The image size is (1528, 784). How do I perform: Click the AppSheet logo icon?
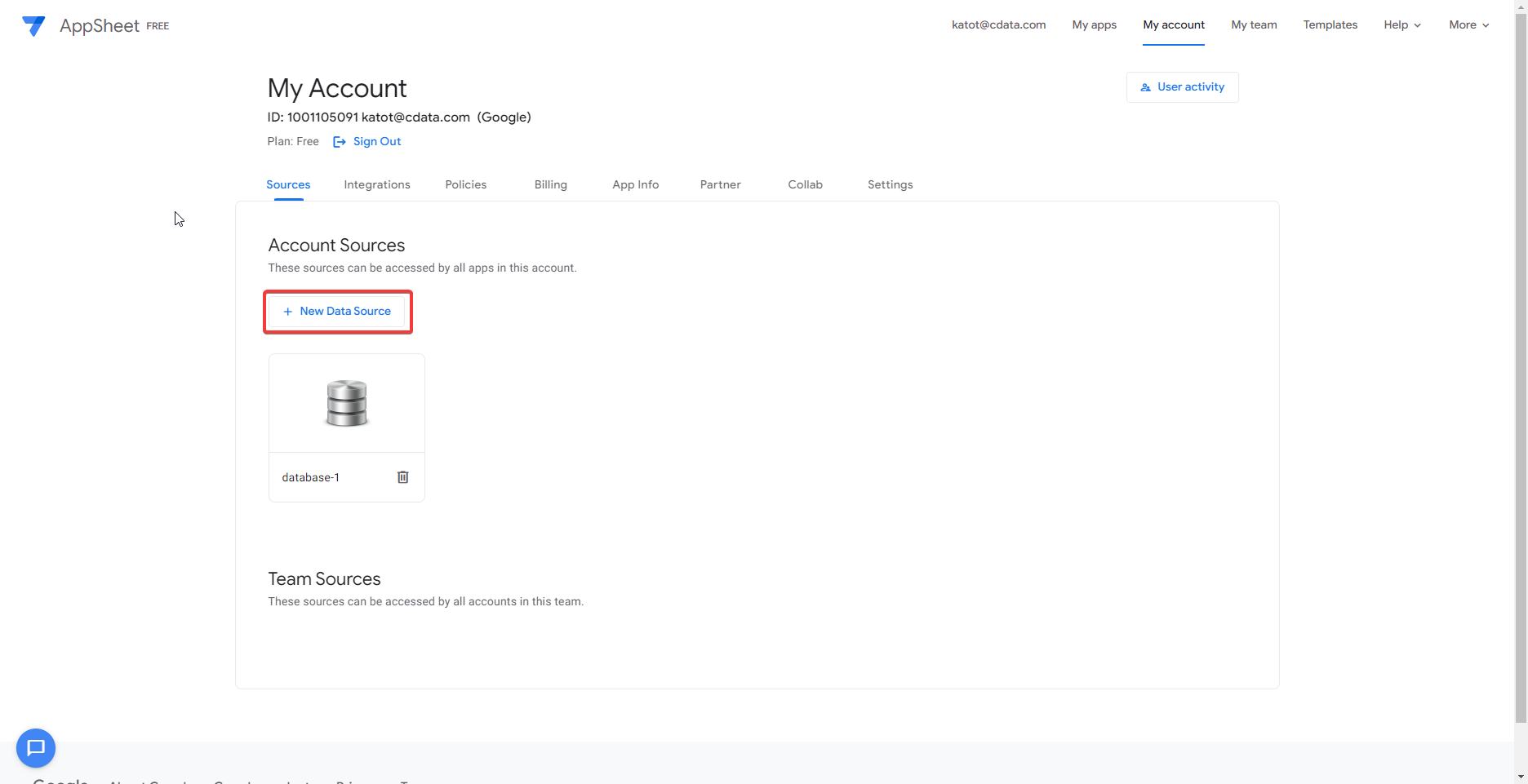click(x=33, y=26)
